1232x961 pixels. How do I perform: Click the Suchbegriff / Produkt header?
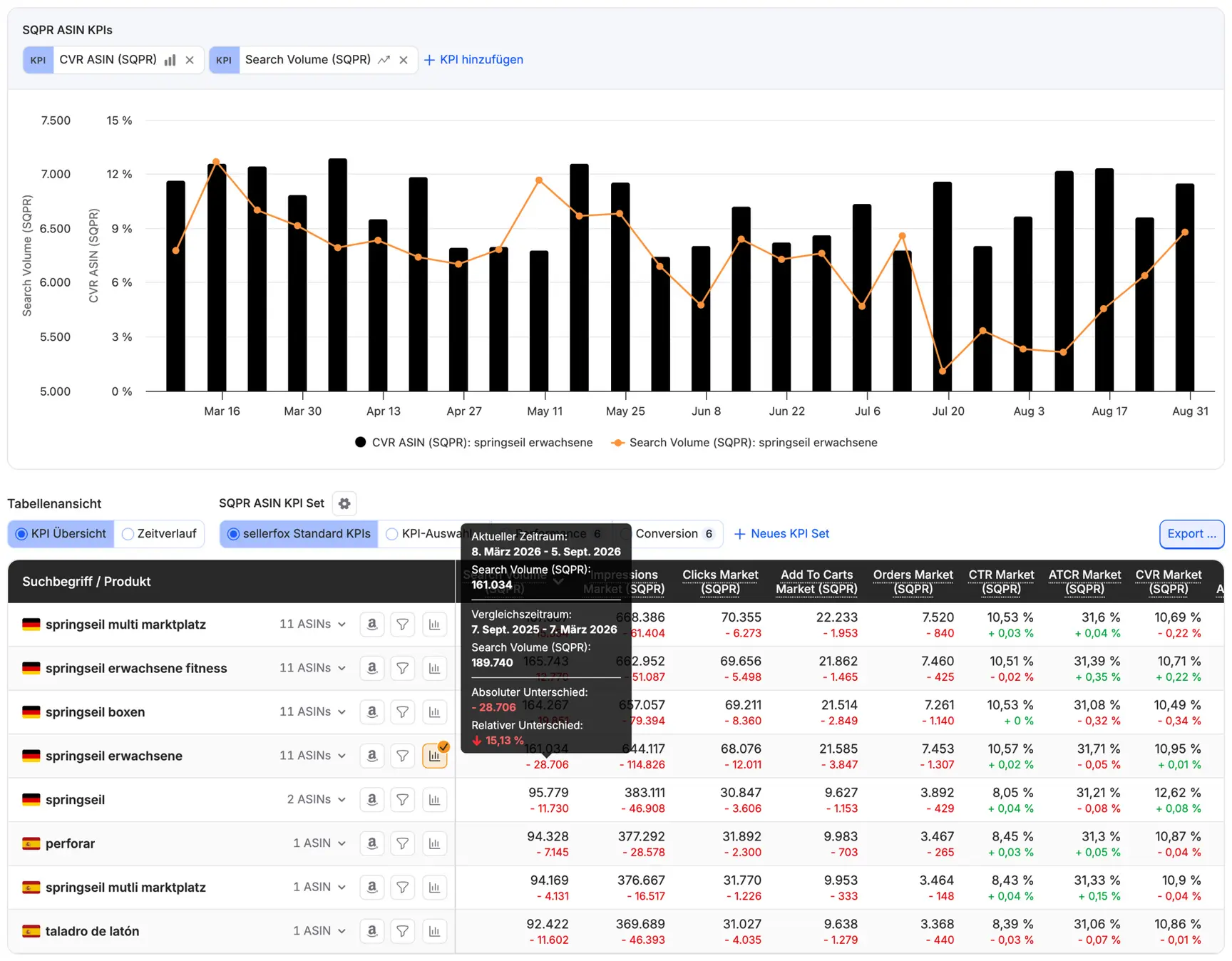(x=86, y=582)
